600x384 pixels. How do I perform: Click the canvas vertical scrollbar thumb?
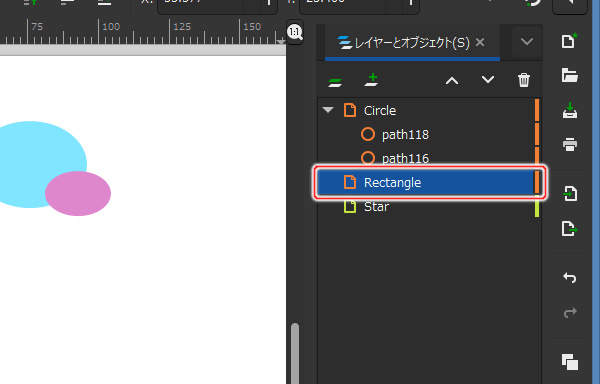(295, 353)
